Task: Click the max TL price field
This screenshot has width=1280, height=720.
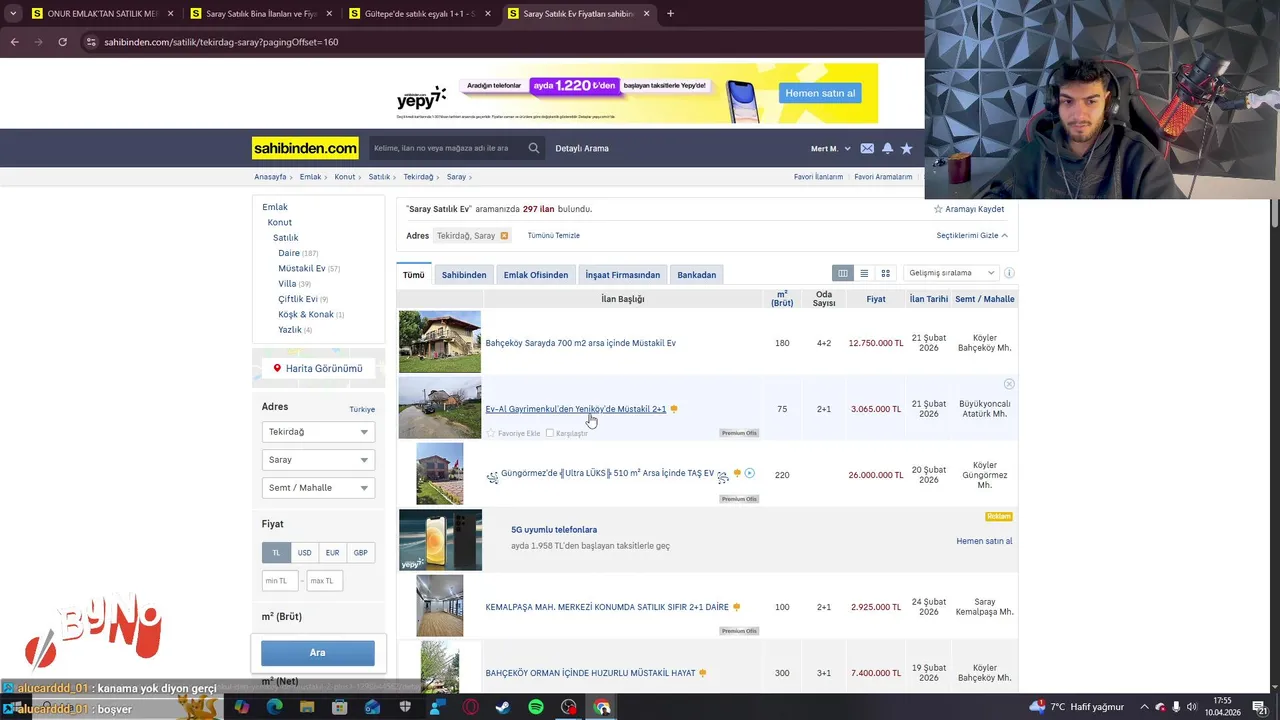Action: tap(324, 580)
